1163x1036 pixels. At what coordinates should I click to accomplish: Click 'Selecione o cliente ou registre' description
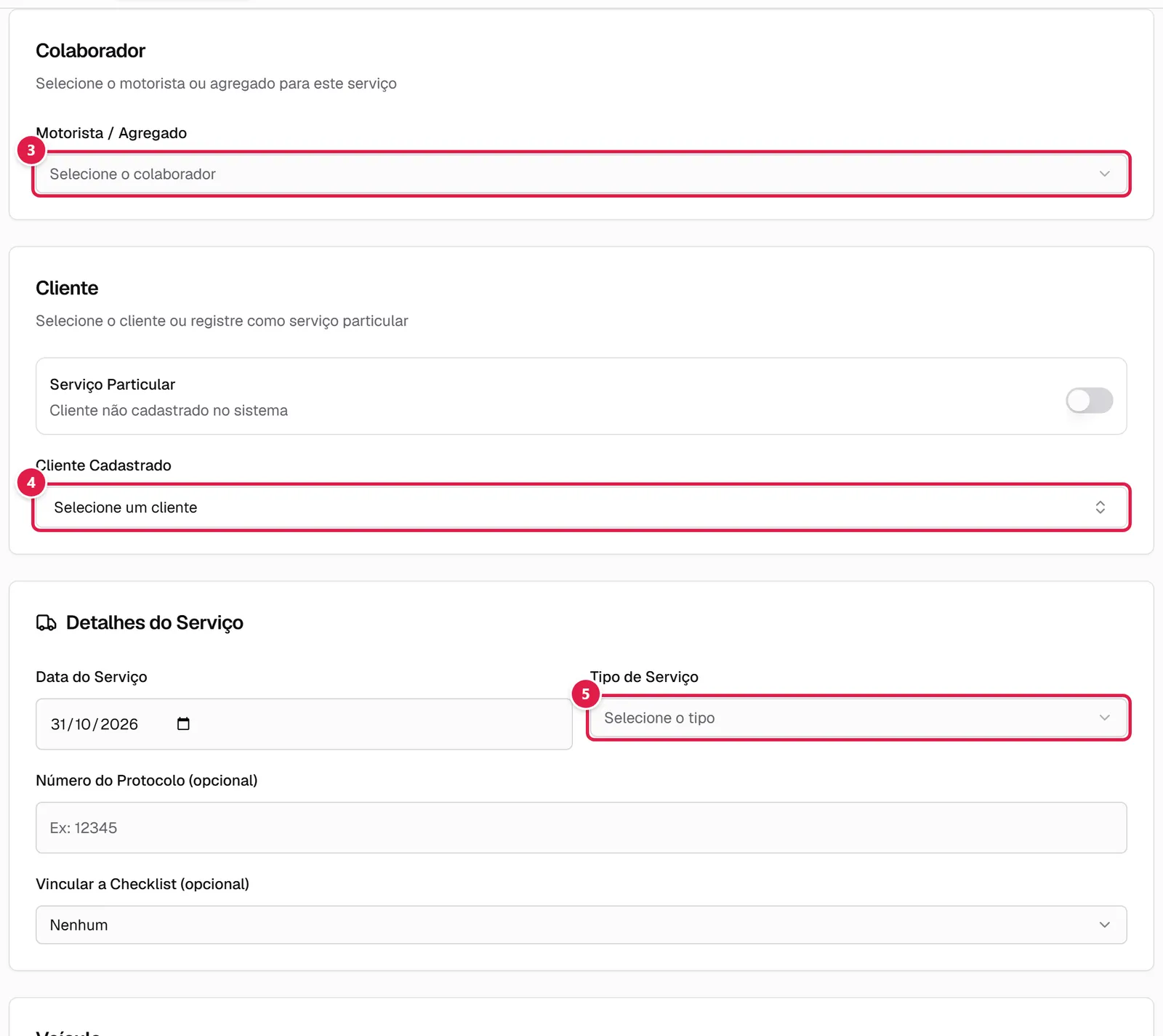[x=222, y=321]
